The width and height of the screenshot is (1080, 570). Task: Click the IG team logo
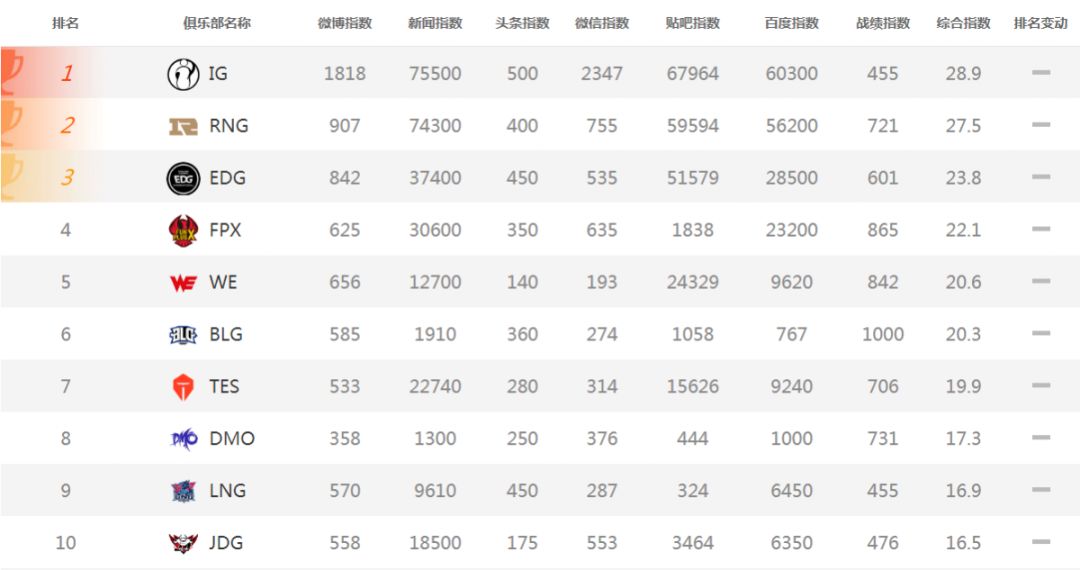click(183, 74)
